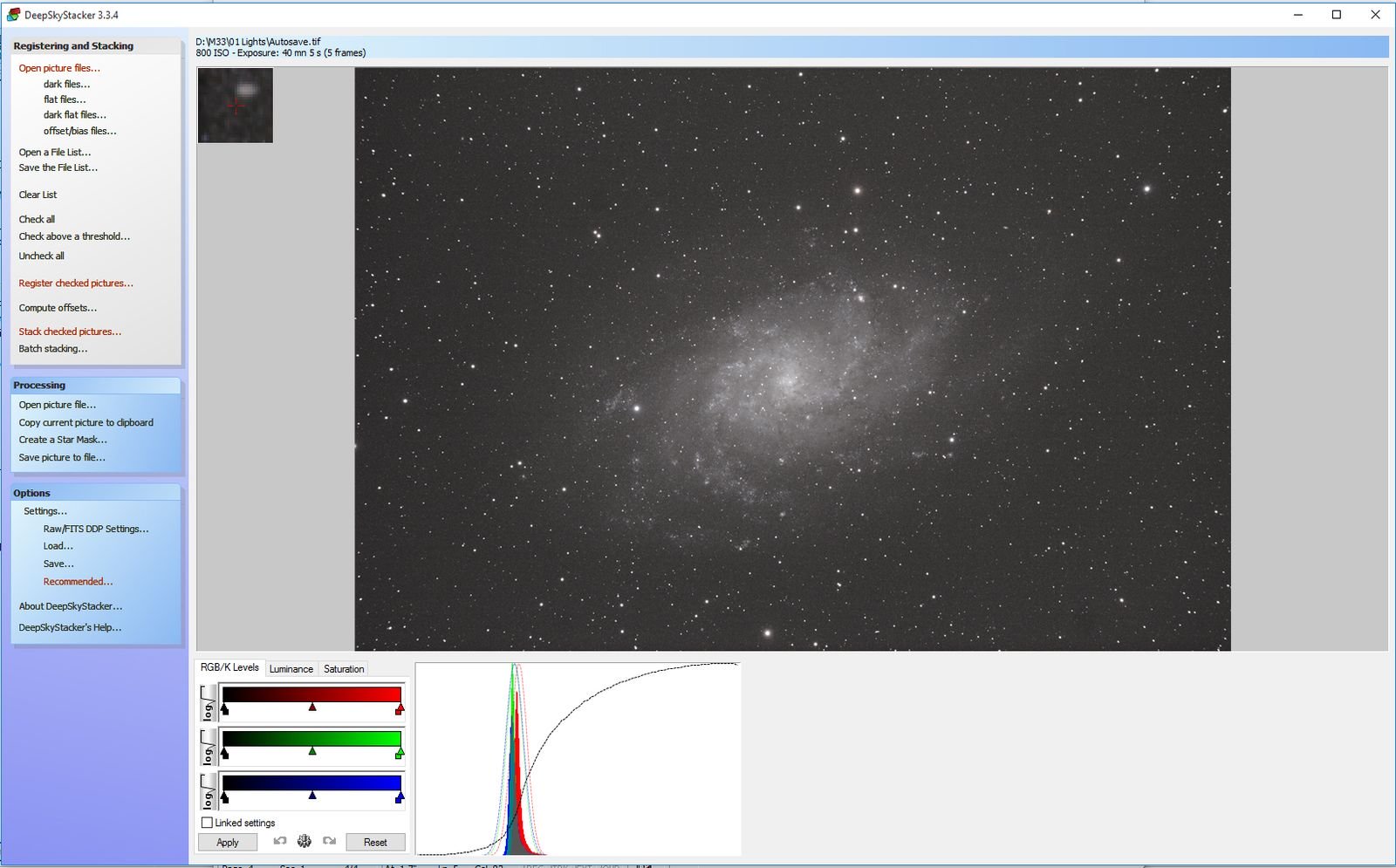Select the green channel white point marker
The width and height of the screenshot is (1396, 868).
tap(400, 753)
